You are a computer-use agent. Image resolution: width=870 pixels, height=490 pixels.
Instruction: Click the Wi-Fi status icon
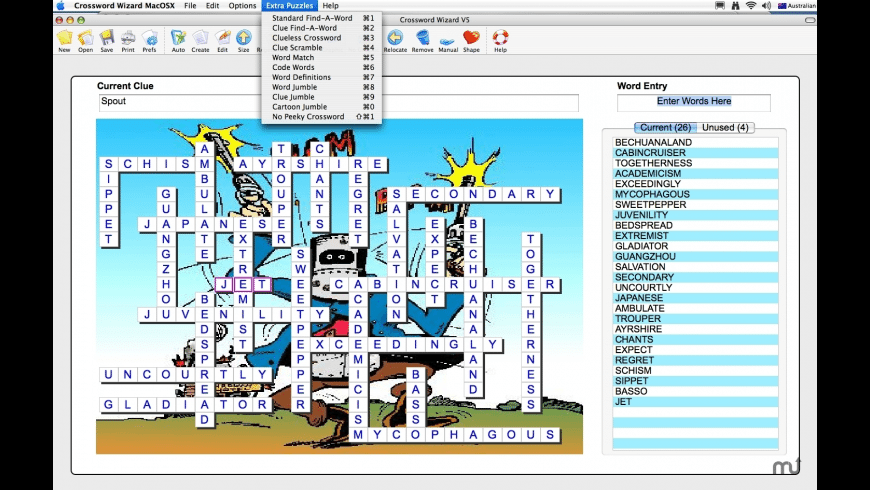point(751,6)
